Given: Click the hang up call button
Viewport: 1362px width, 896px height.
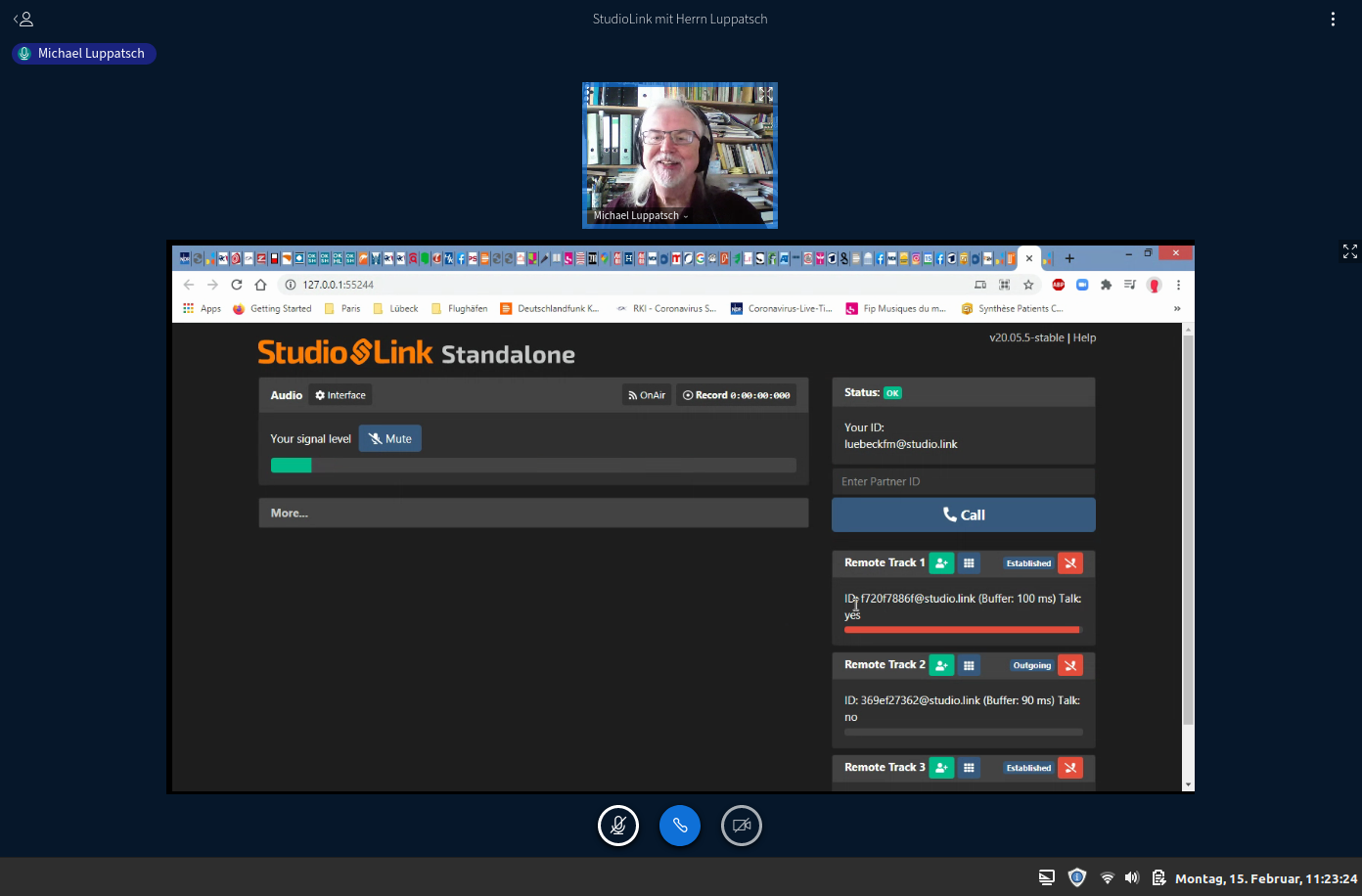Looking at the screenshot, I should (680, 826).
